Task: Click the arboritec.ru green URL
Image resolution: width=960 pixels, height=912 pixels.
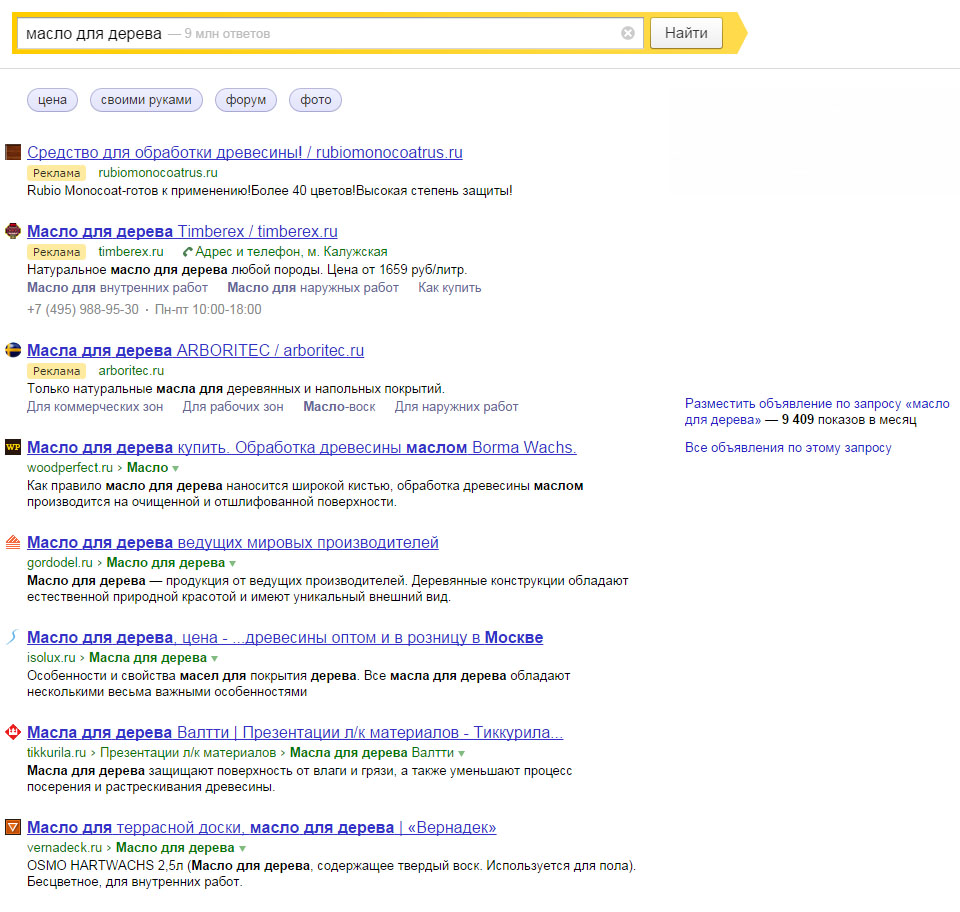Action: 131,370
